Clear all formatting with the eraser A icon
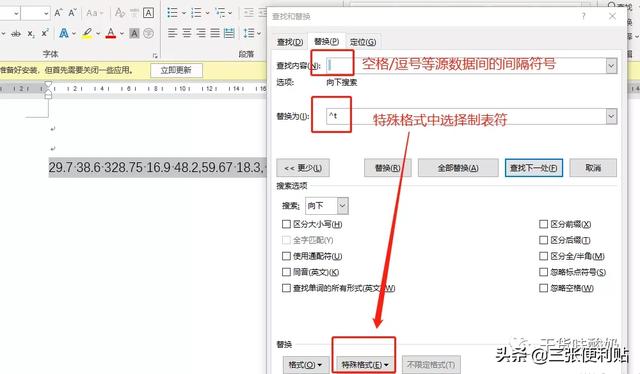This screenshot has height=374, width=640. pyautogui.click(x=120, y=13)
